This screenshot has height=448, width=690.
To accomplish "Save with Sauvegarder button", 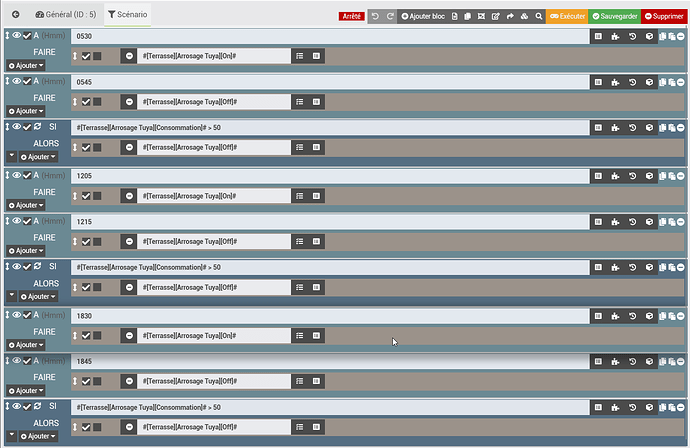I will (x=615, y=16).
